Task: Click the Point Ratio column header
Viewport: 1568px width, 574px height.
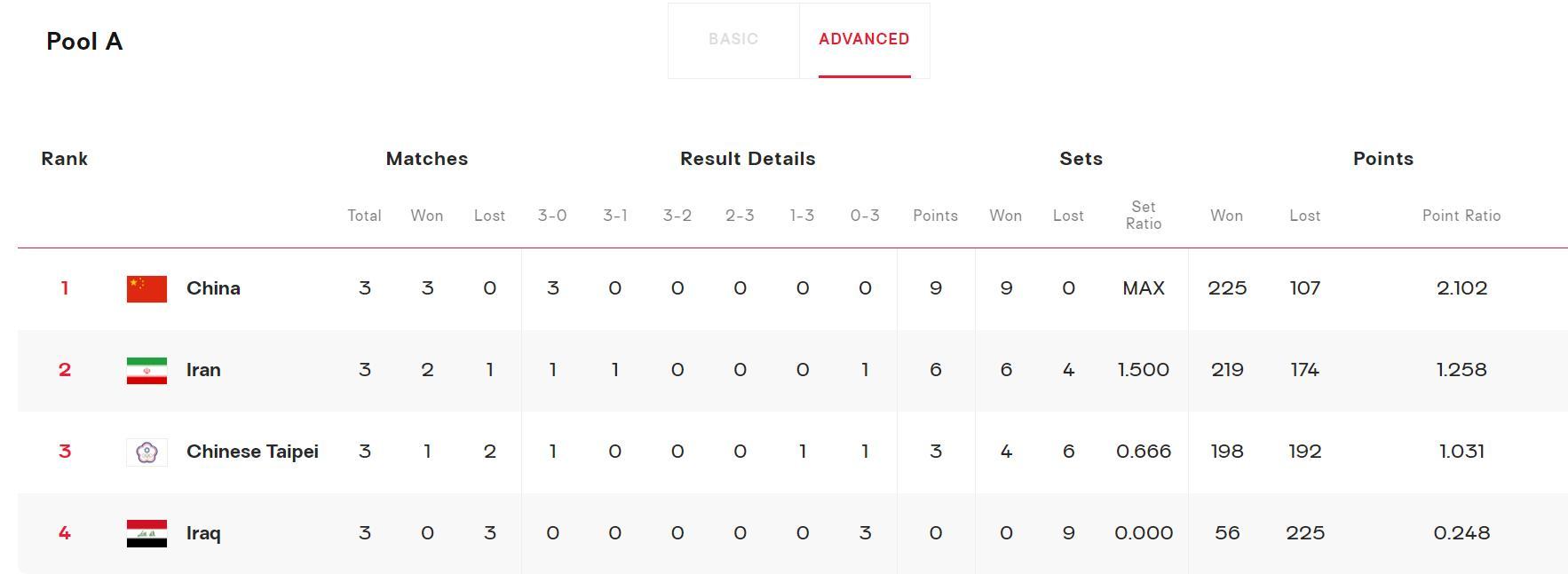Action: click(1461, 216)
